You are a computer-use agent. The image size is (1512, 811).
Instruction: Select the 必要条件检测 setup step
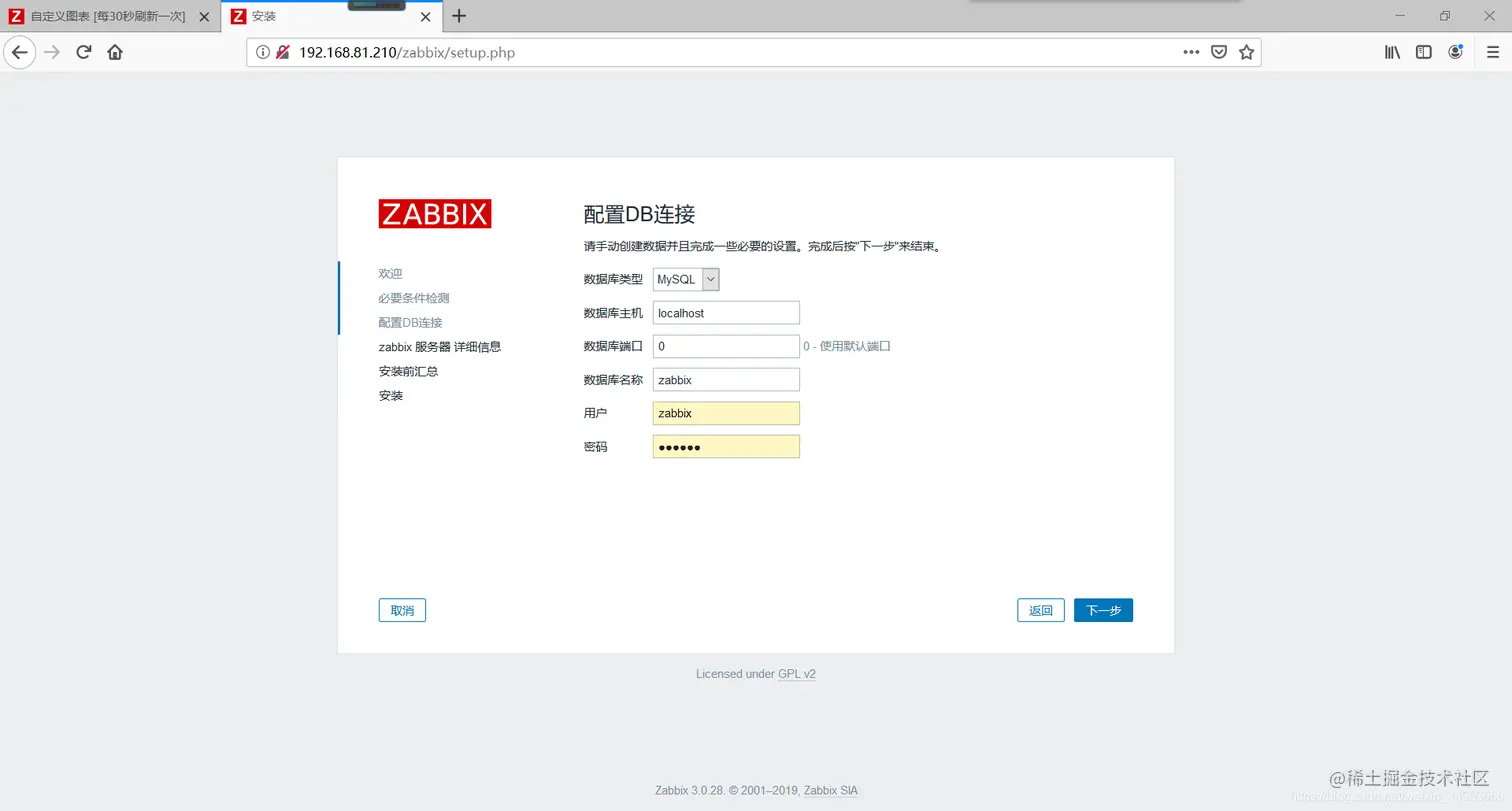pyautogui.click(x=414, y=298)
